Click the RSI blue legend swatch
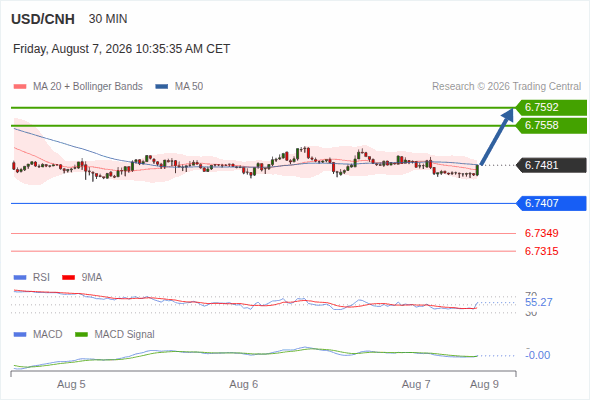Viewport: 590px width, 400px height. (x=20, y=278)
